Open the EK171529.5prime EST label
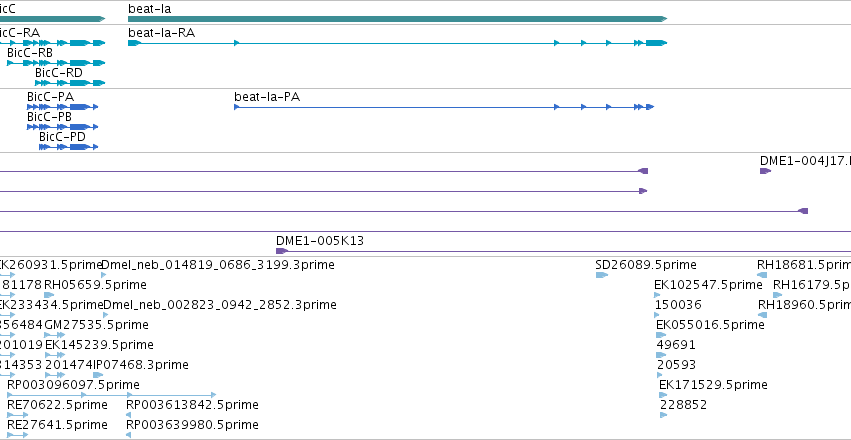Screen dimensions: 851x440 713,385
